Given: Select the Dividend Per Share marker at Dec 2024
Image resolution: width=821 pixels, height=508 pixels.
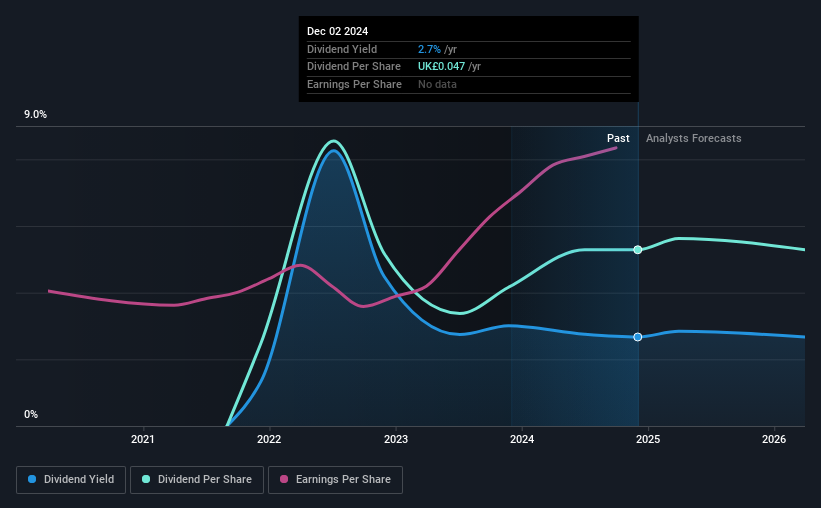Looking at the screenshot, I should pos(638,250).
